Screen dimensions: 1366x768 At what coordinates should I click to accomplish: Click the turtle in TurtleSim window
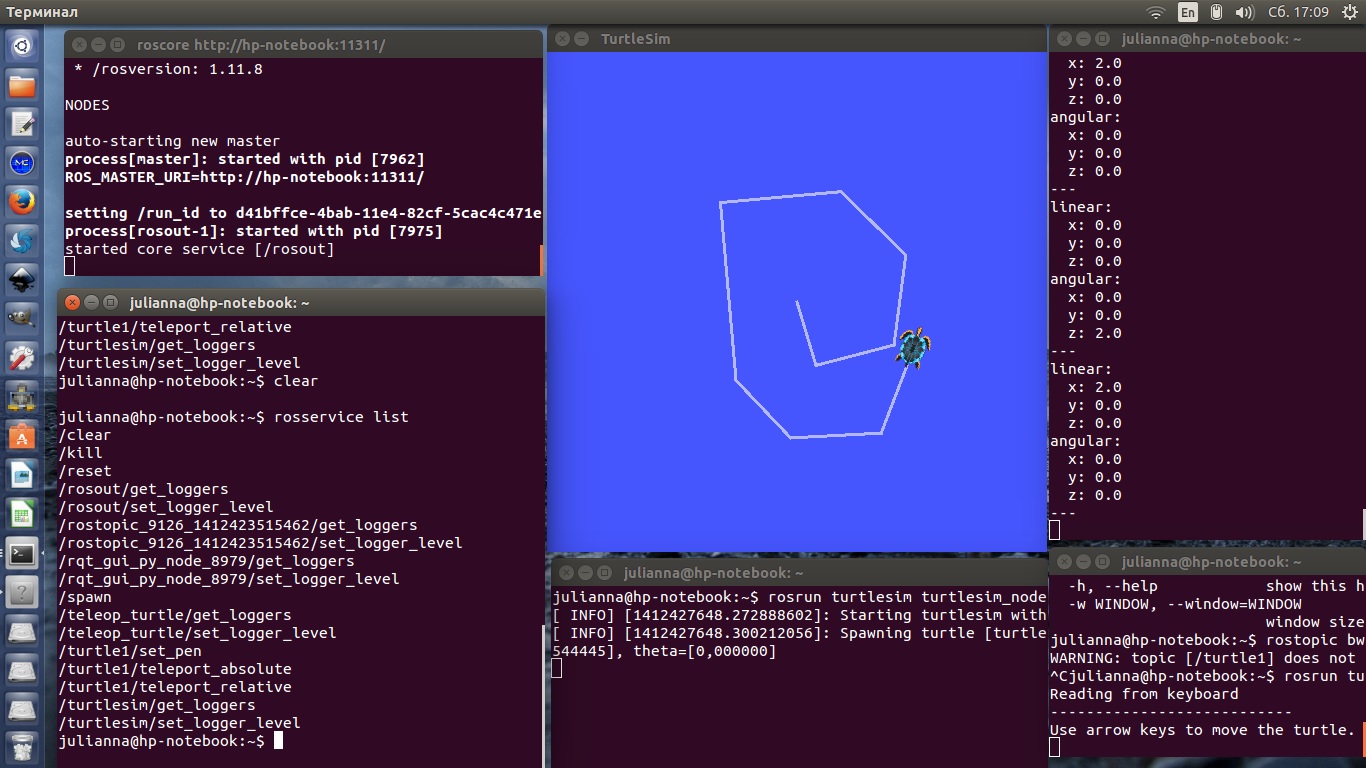click(913, 347)
